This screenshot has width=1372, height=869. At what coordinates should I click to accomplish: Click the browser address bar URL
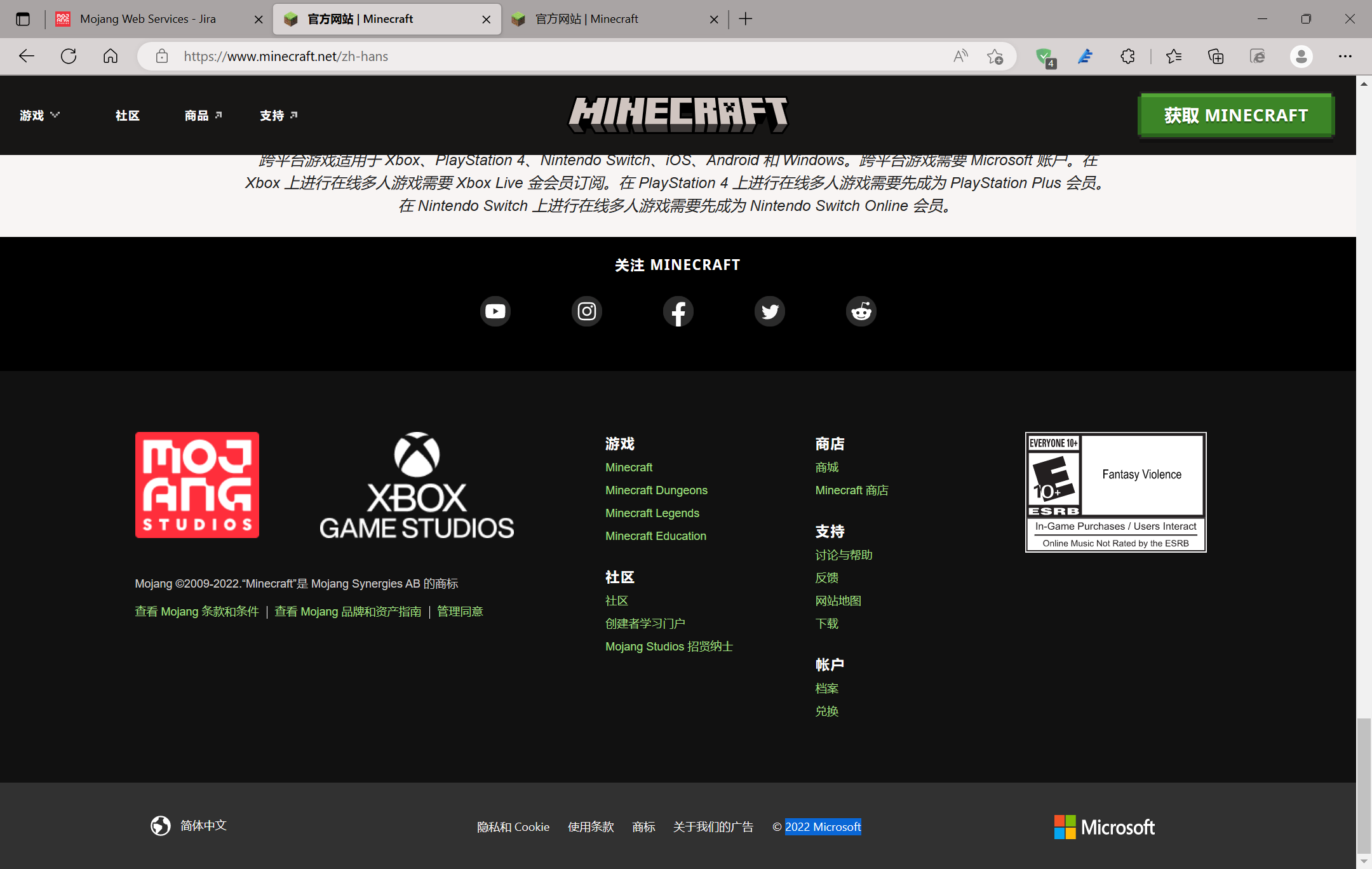click(286, 57)
